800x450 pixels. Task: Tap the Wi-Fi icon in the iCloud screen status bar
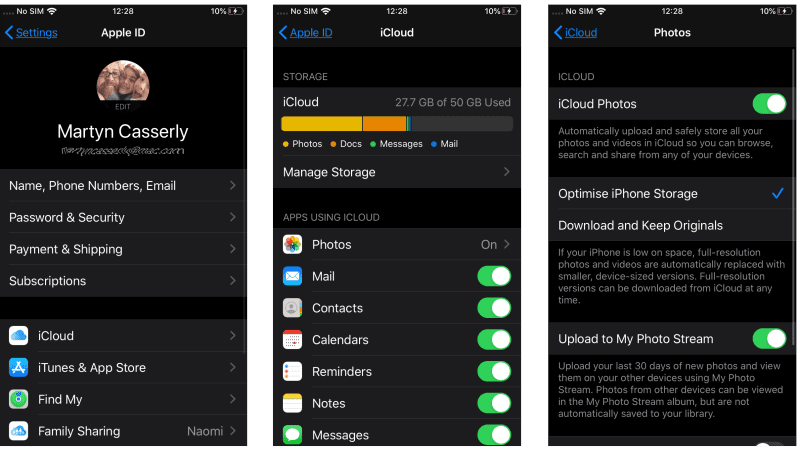pos(326,11)
